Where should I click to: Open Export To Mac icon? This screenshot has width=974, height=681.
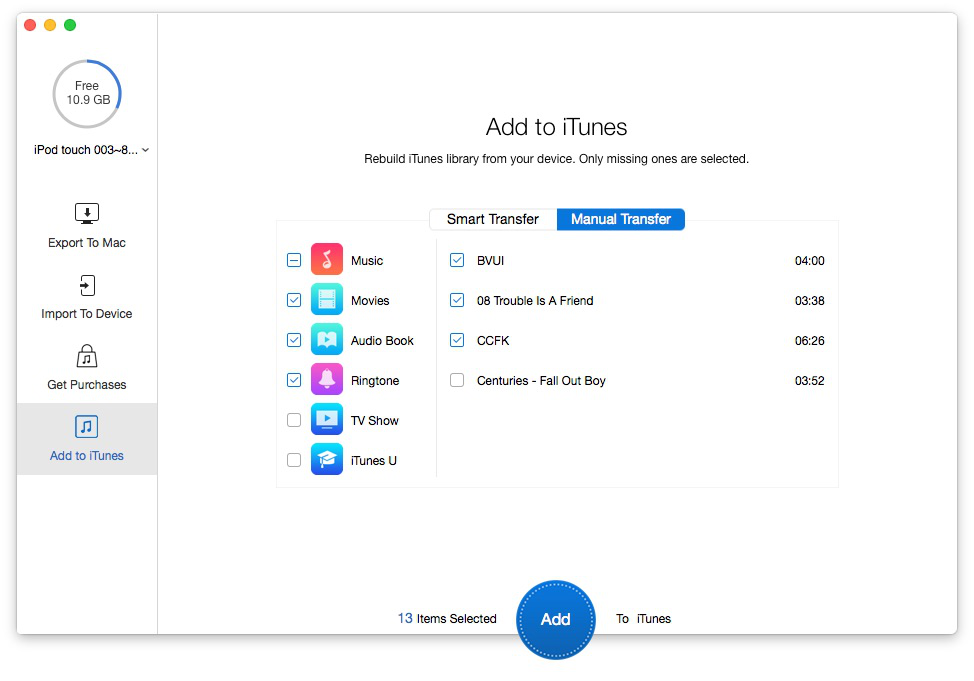pyautogui.click(x=87, y=213)
